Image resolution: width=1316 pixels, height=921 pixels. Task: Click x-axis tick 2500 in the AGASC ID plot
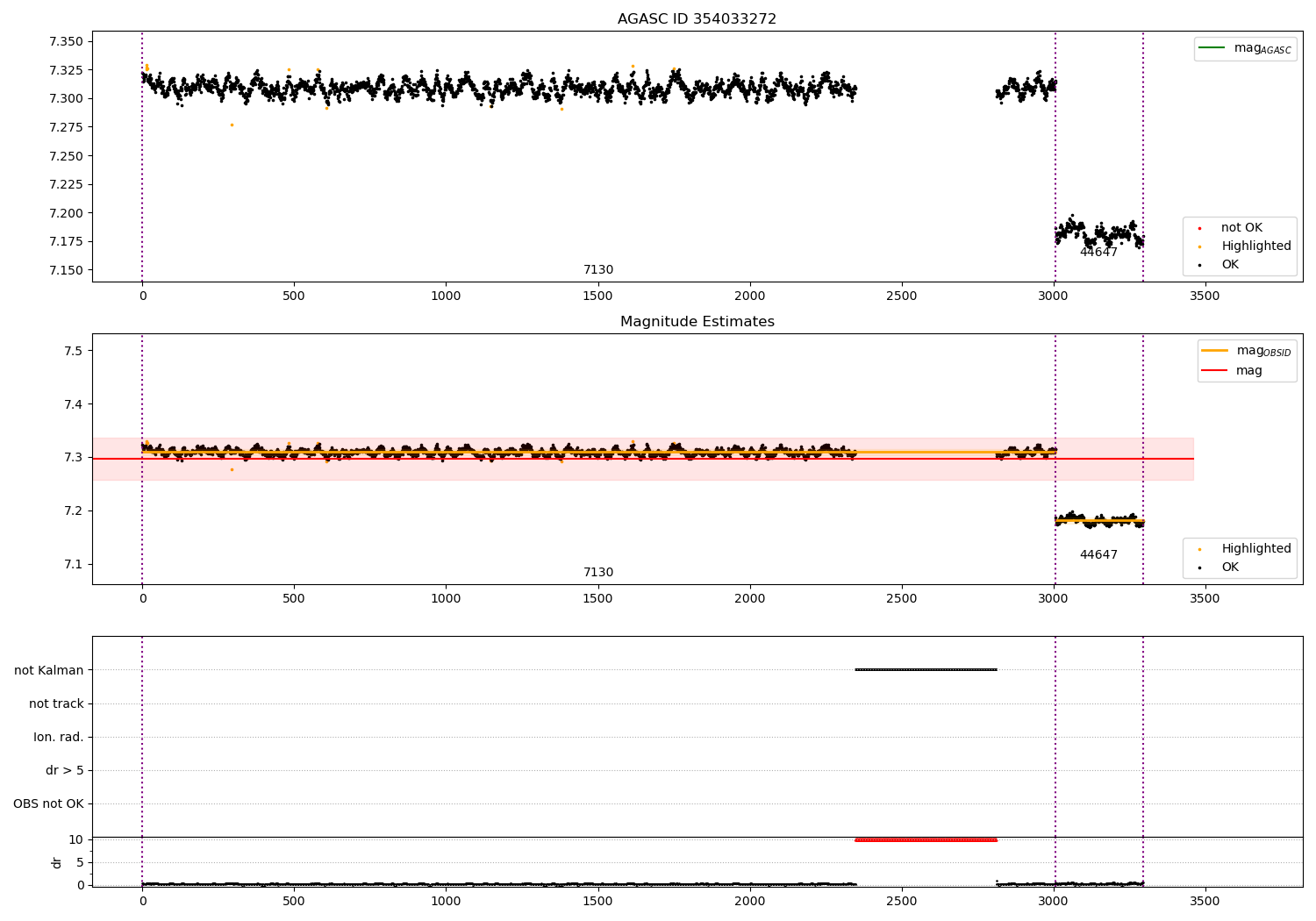[901, 296]
